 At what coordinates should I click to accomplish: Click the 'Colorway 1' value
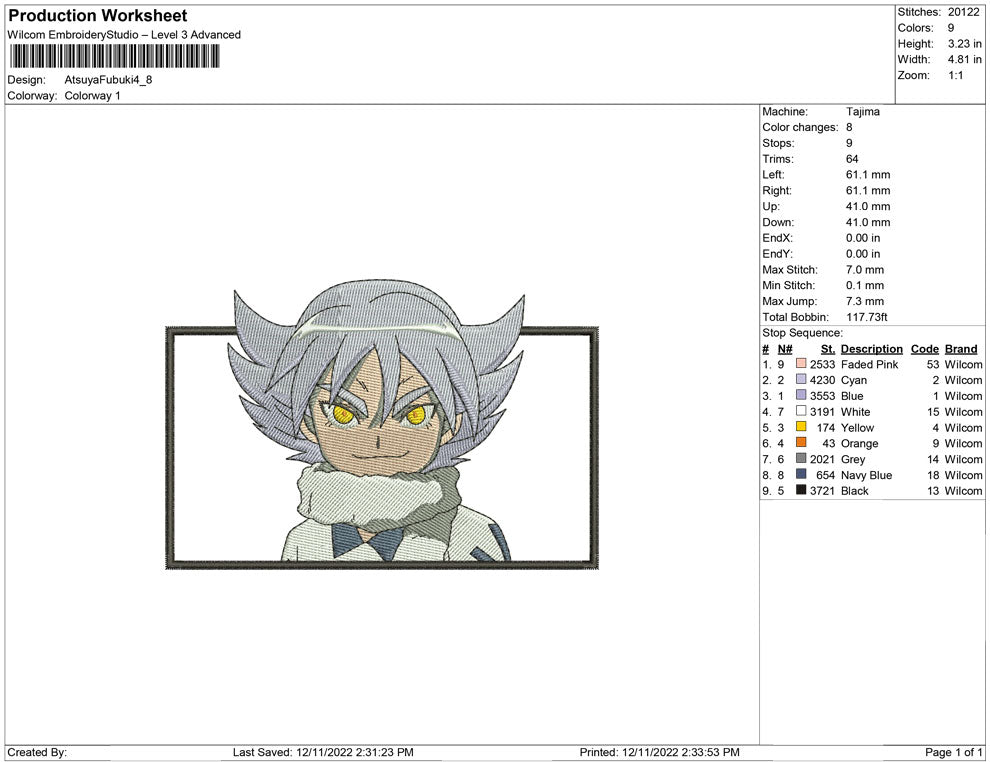pyautogui.click(x=92, y=96)
